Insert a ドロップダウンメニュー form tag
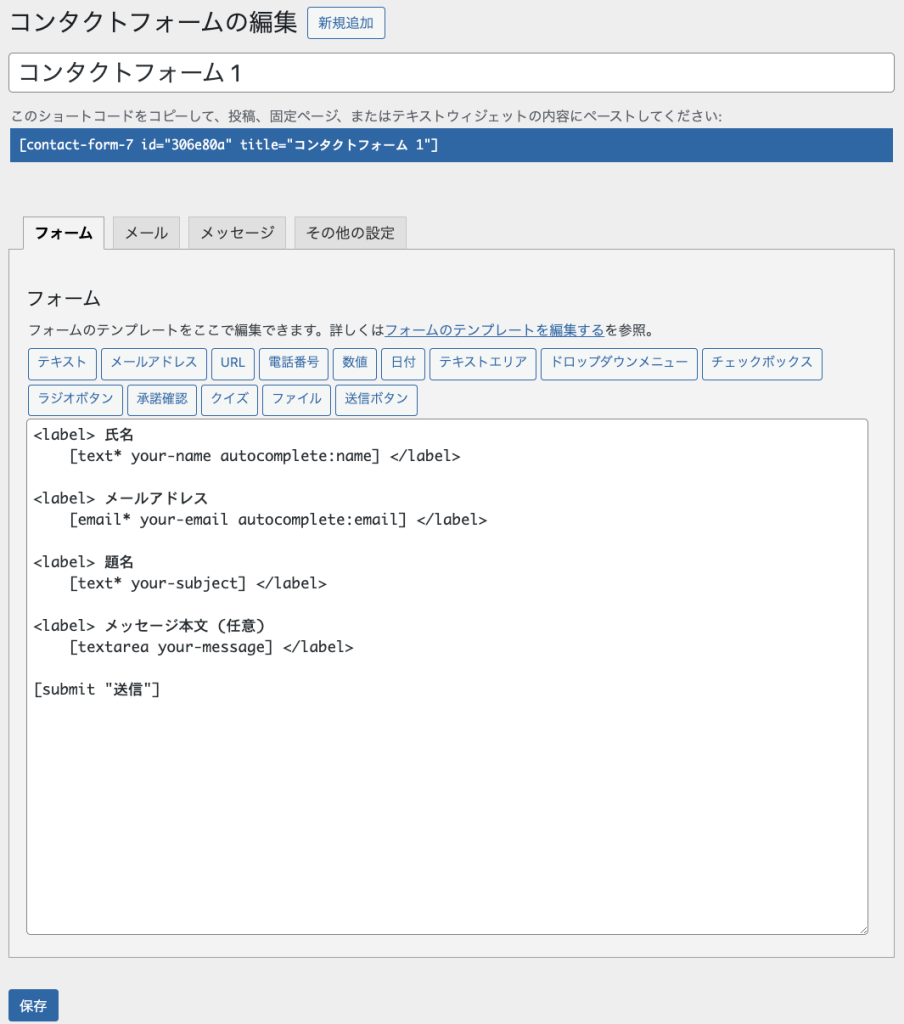 [x=618, y=364]
